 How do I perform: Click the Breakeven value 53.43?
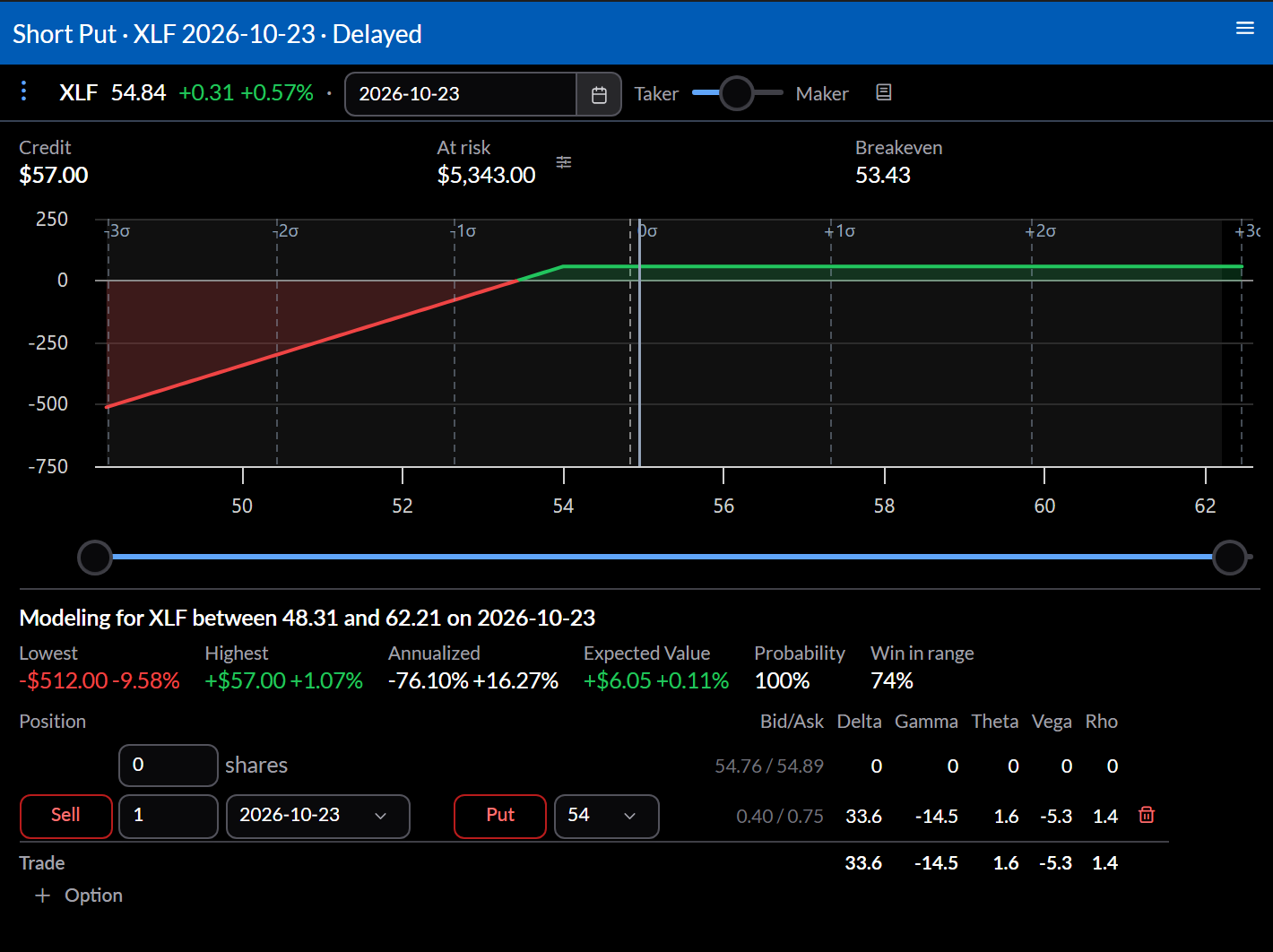(882, 176)
